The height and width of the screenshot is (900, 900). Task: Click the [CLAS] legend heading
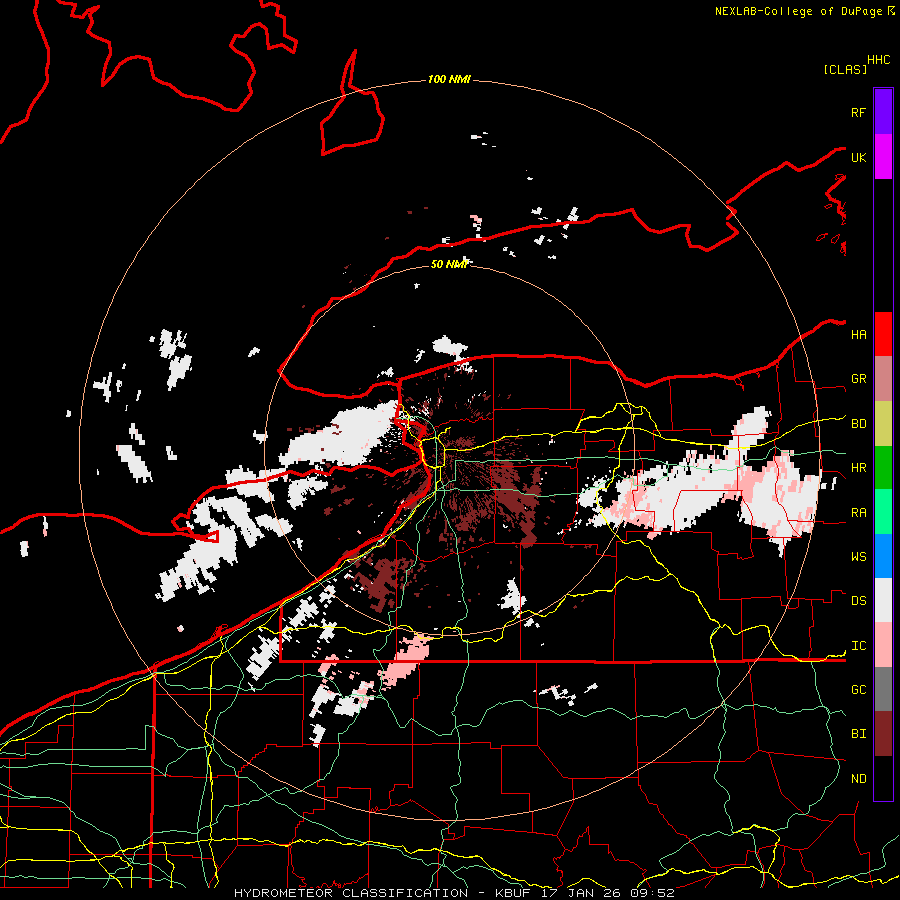(x=845, y=69)
